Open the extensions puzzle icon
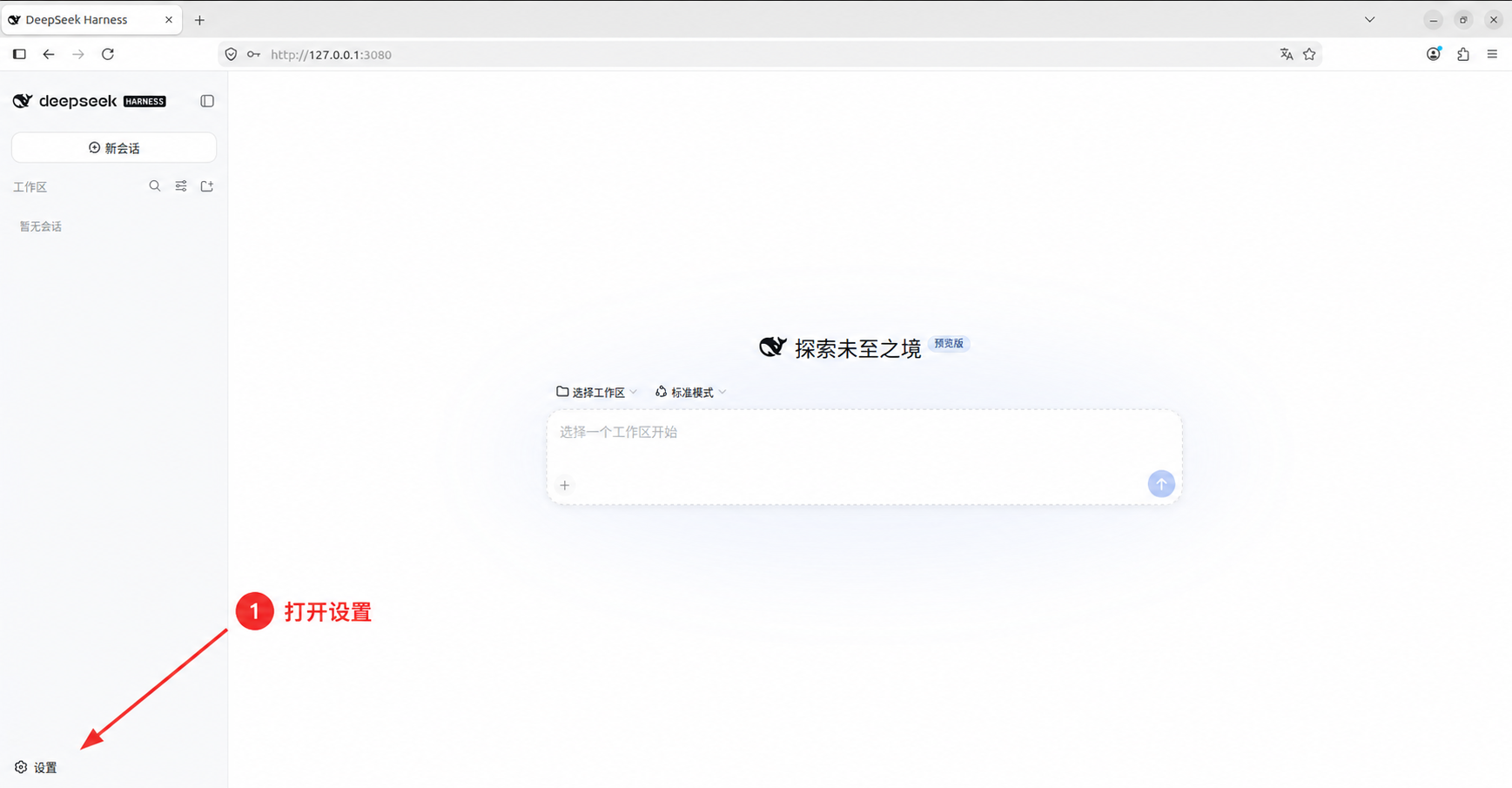The height and width of the screenshot is (788, 1512). click(x=1463, y=54)
